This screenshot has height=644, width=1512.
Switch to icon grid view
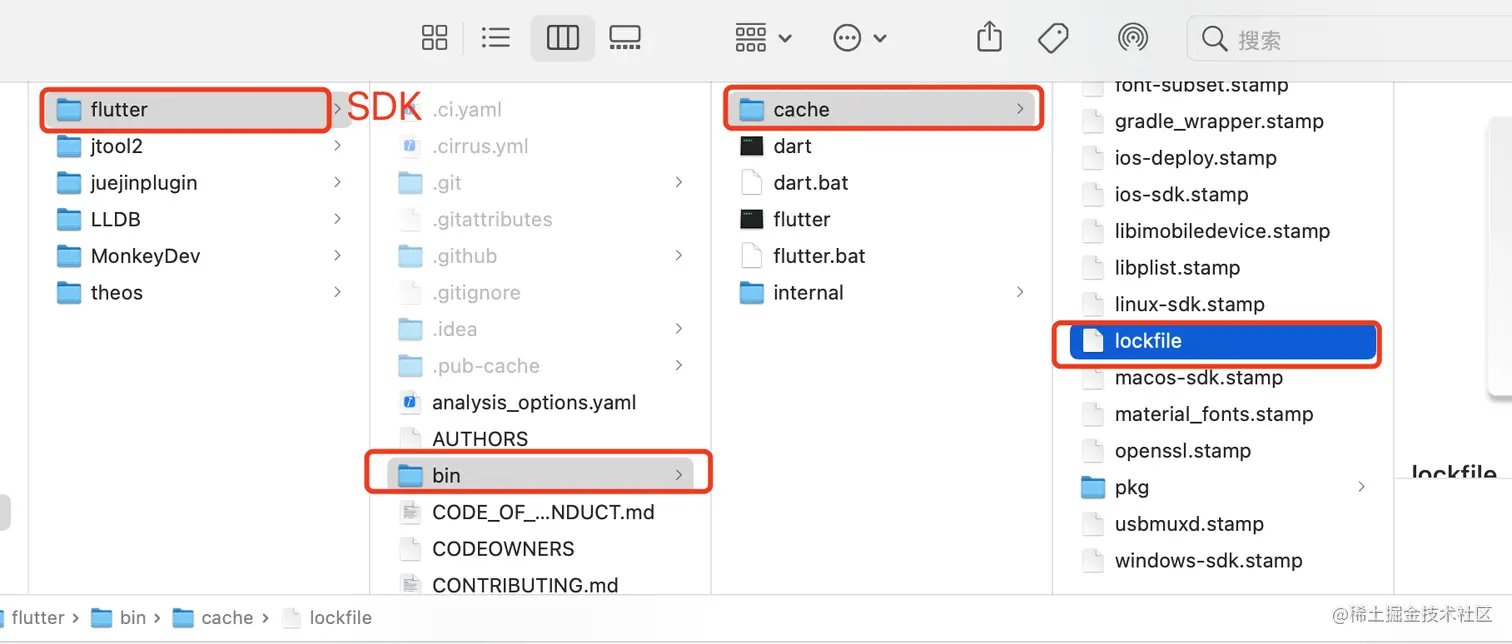click(x=434, y=39)
